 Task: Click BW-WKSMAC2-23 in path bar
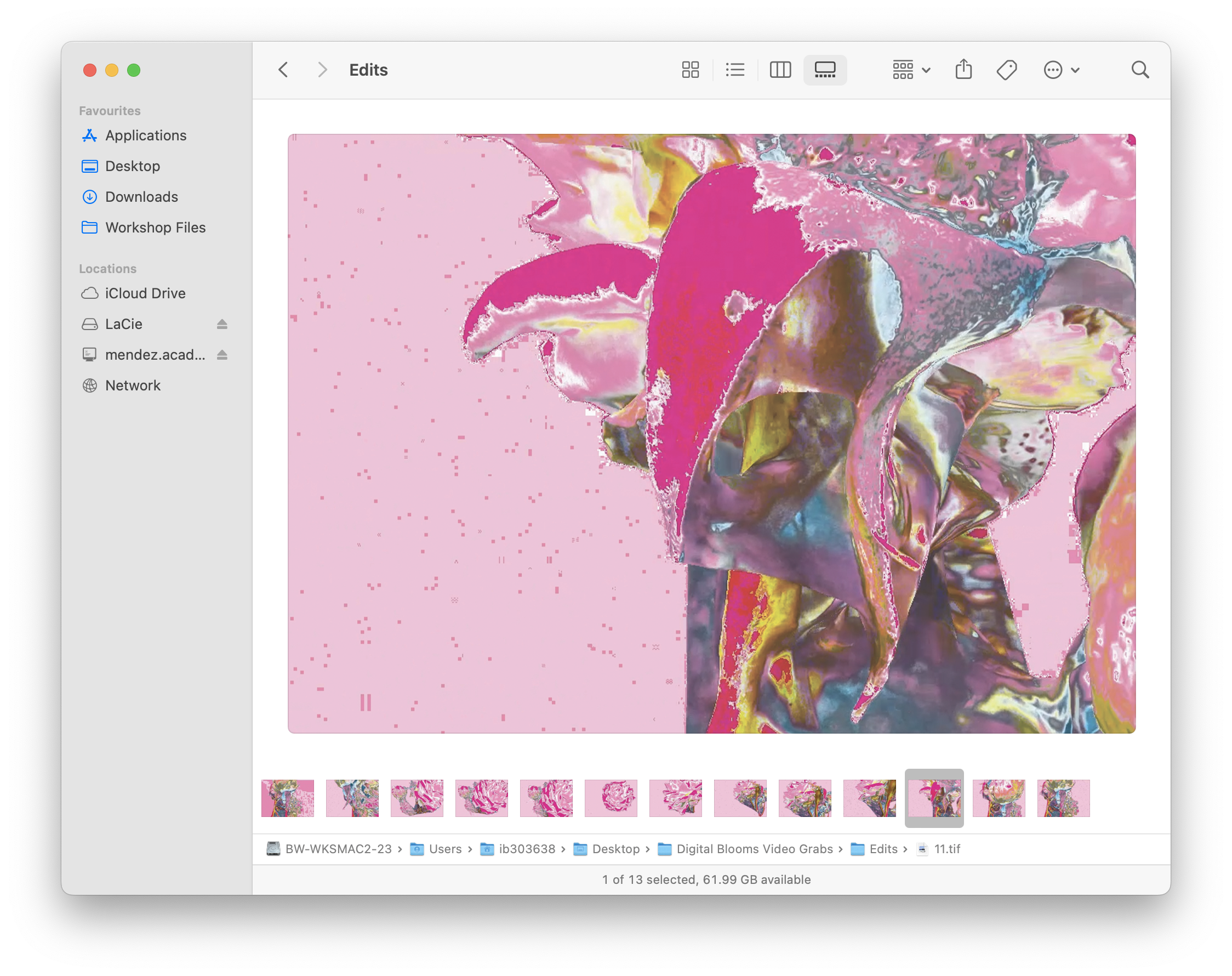click(329, 849)
